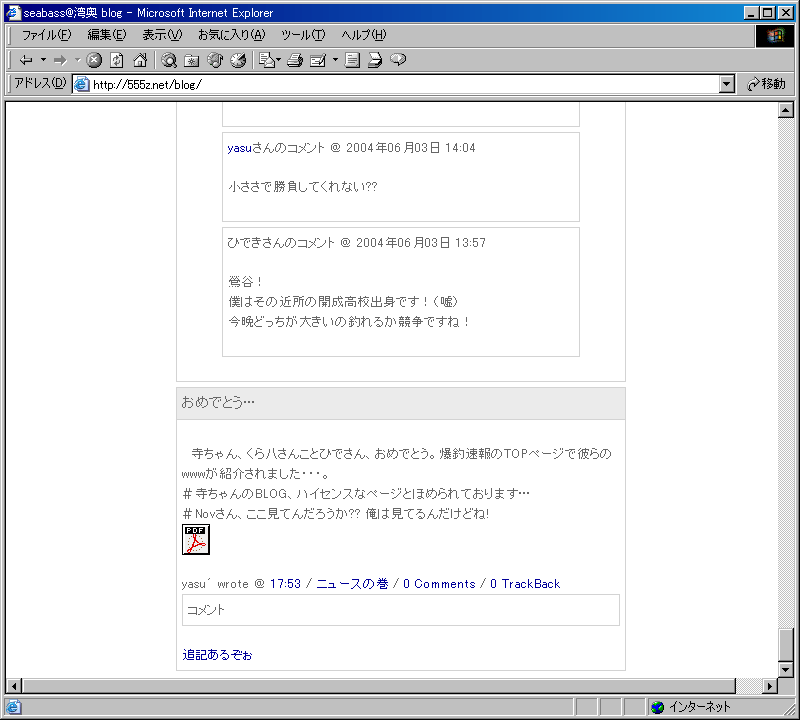Click the おめでとう… post title

(x=218, y=403)
